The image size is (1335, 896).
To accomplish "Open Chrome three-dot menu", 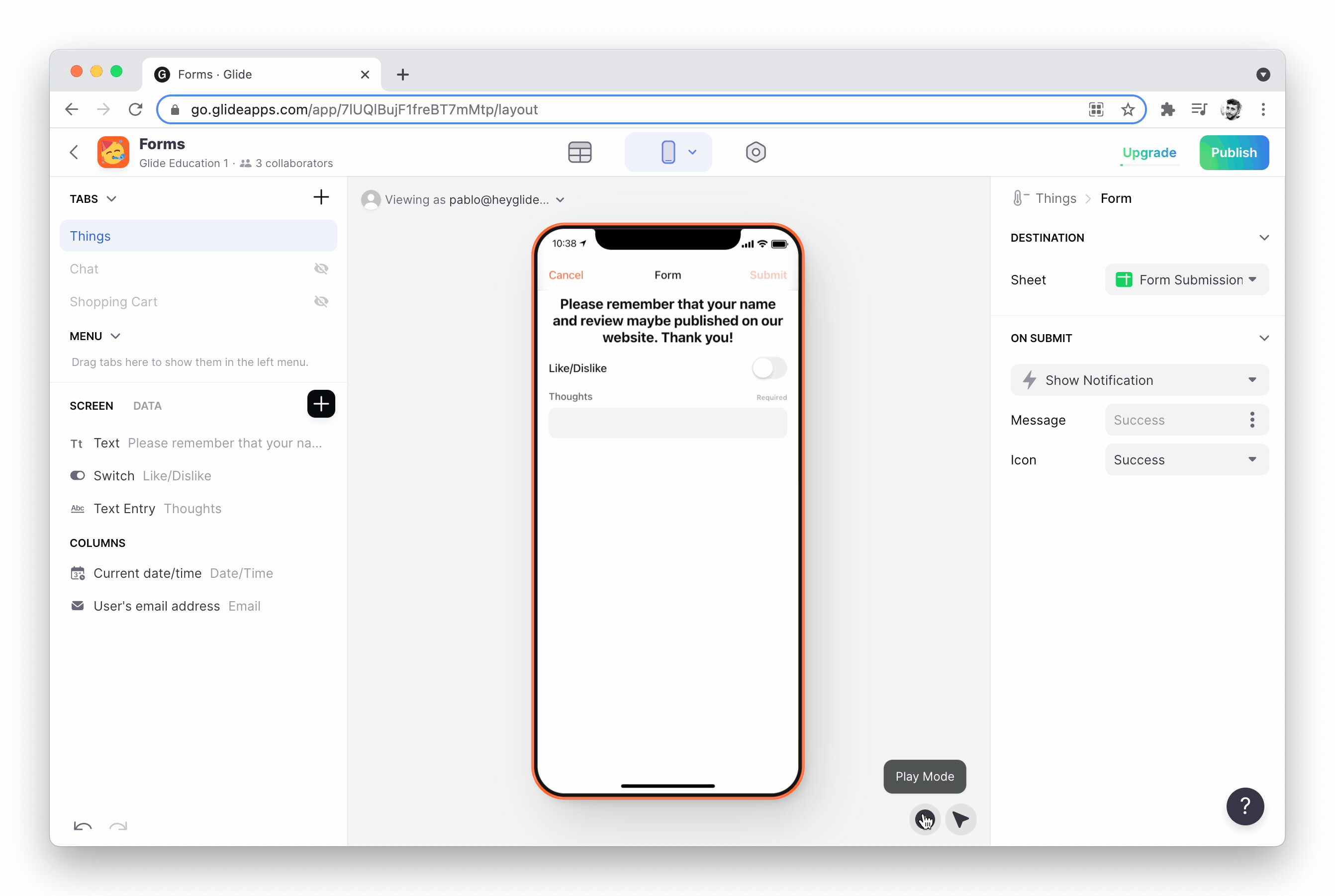I will point(1263,110).
